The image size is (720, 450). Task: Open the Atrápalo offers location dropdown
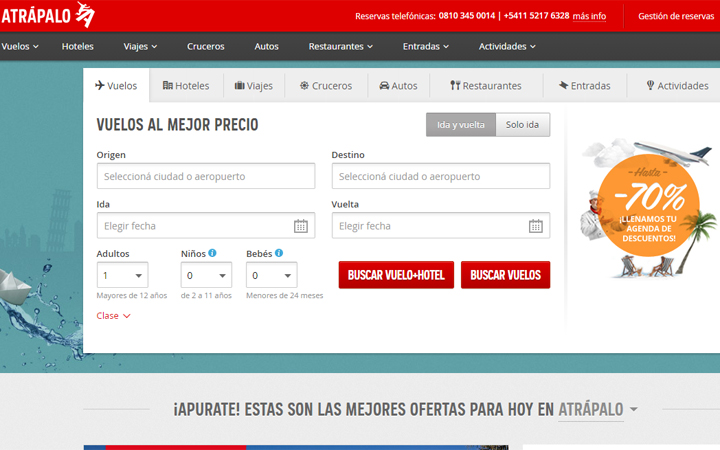598,409
